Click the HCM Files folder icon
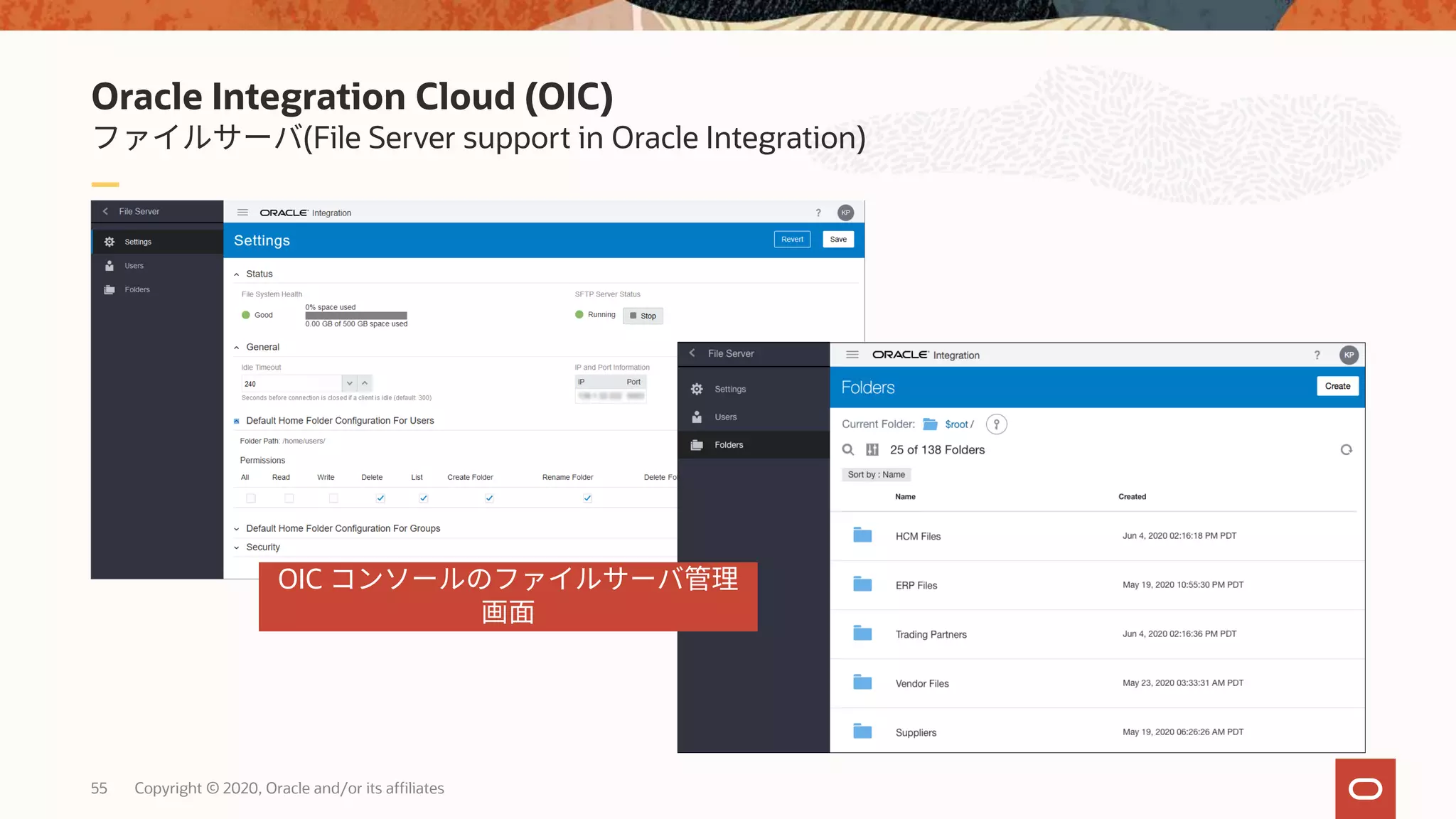1456x819 pixels. pos(862,535)
